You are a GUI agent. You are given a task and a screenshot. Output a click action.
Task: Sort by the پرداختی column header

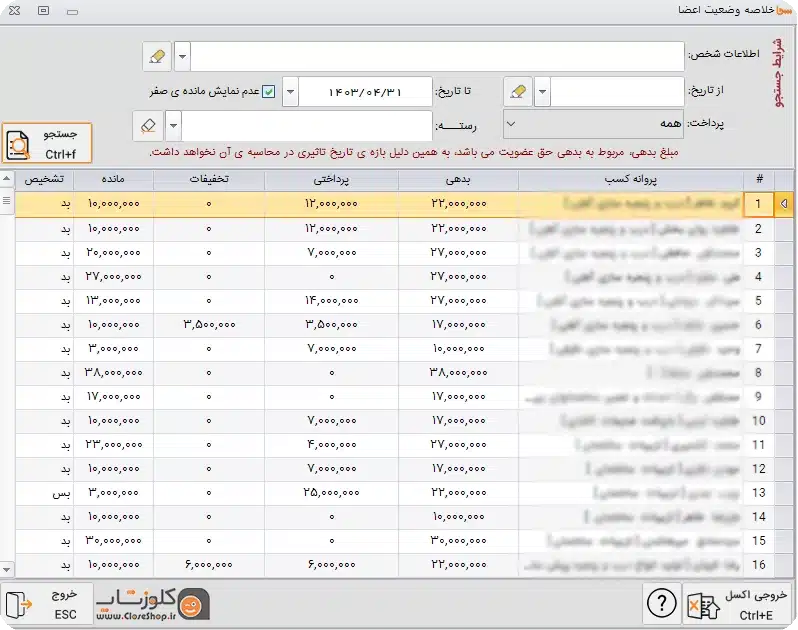click(x=331, y=179)
